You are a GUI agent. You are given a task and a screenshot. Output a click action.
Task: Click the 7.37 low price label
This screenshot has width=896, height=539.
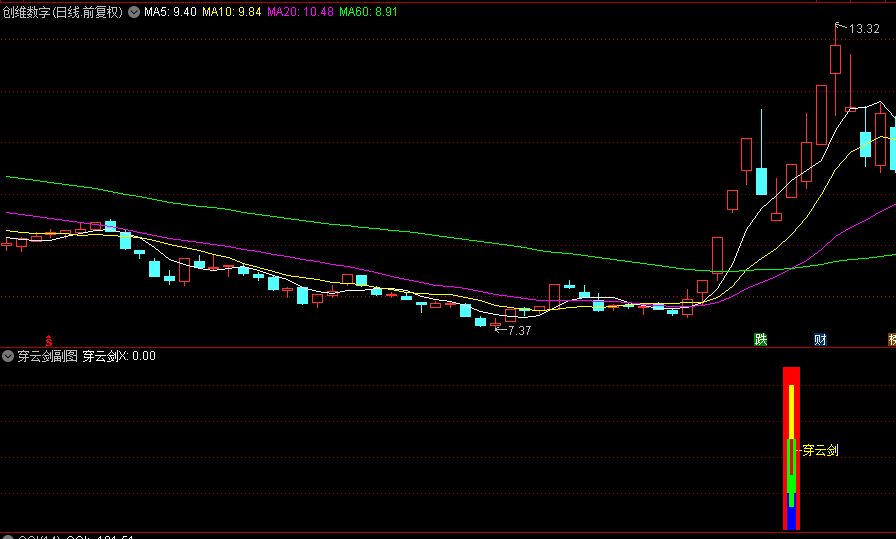(x=519, y=330)
